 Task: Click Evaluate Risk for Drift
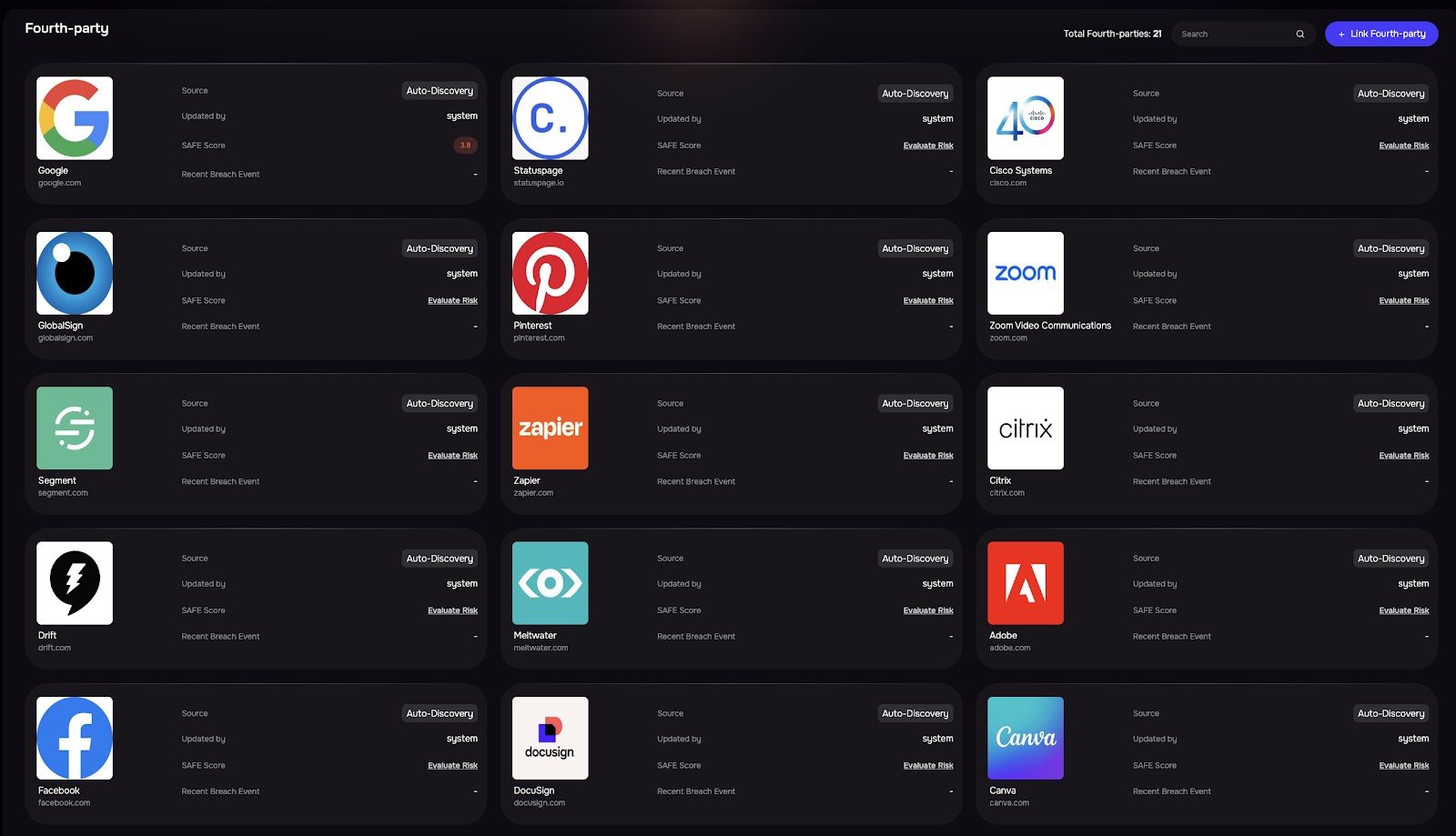tap(452, 610)
